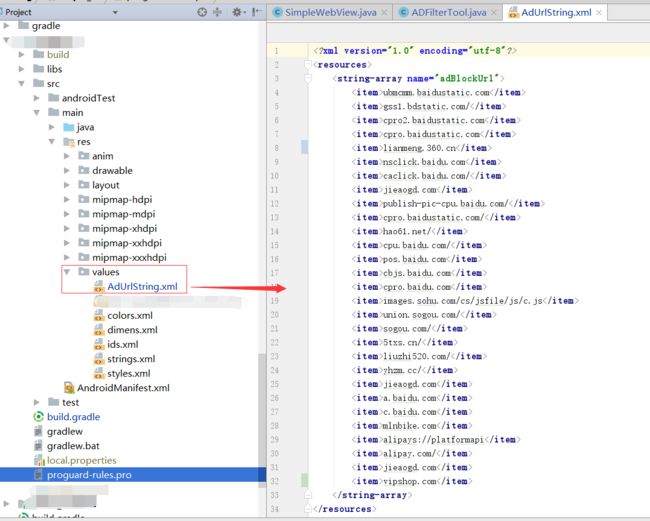650x521 pixels.
Task: Click the AndroidManifest.xml file icon
Action: pos(69,388)
